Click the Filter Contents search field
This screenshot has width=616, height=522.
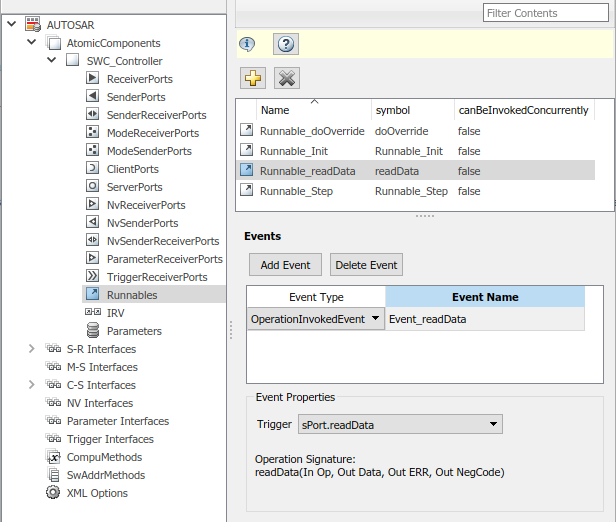pyautogui.click(x=546, y=13)
